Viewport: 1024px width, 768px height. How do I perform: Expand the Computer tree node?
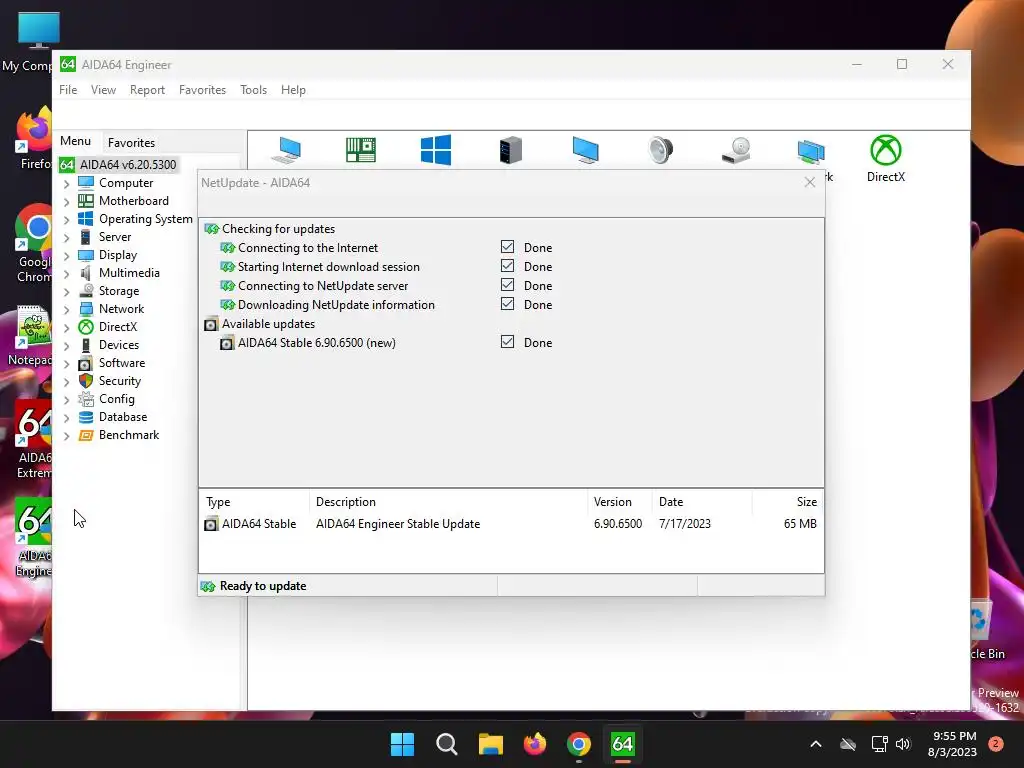(x=67, y=184)
